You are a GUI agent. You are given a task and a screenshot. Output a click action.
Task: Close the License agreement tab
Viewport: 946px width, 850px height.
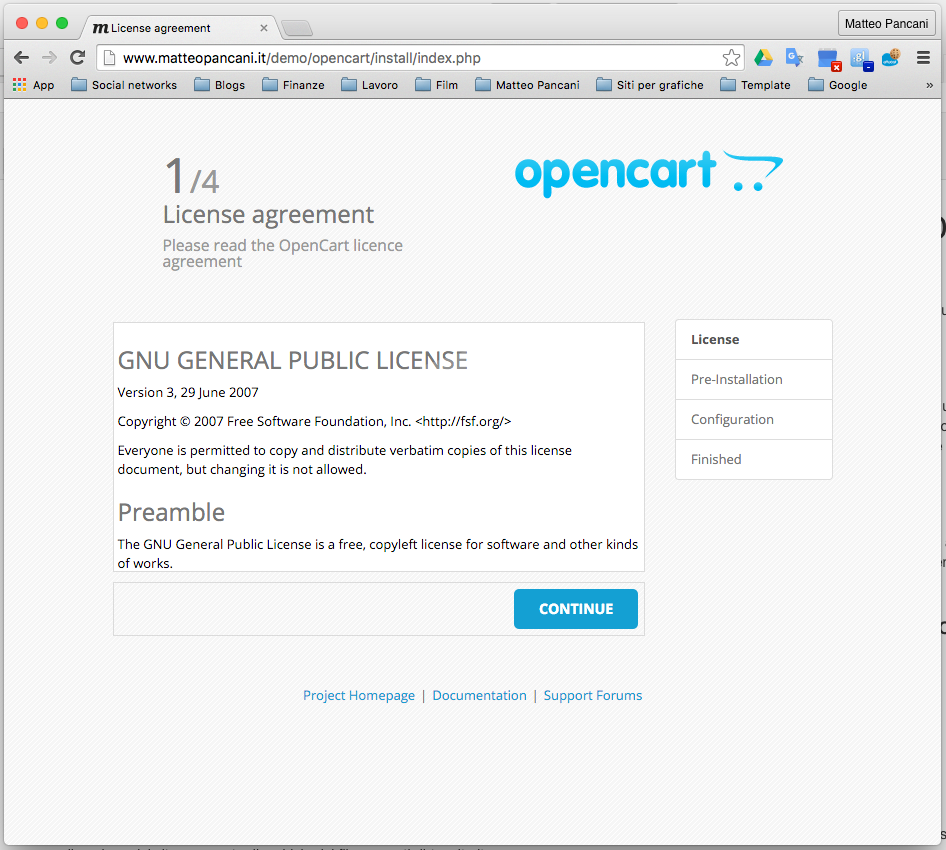[264, 28]
